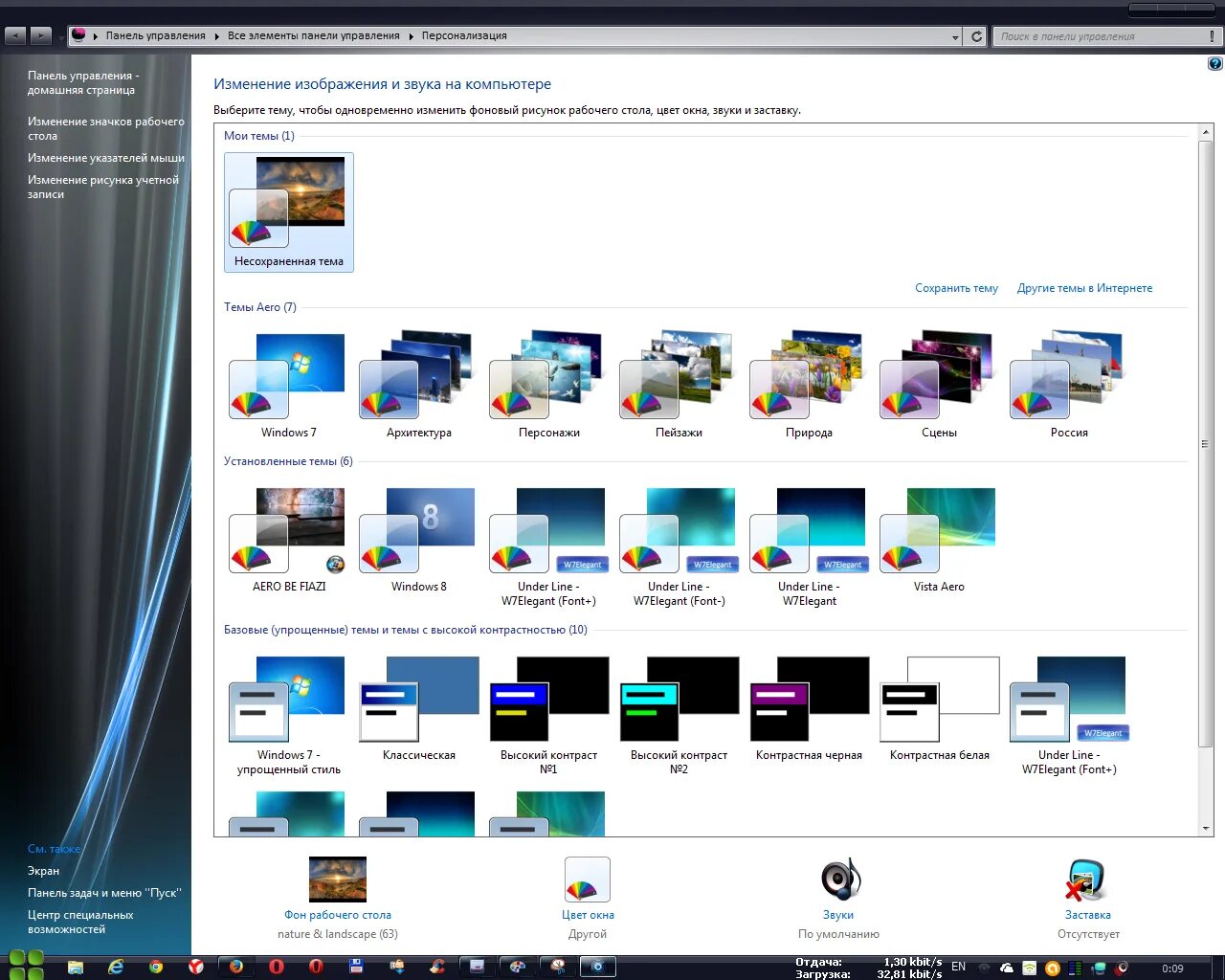This screenshot has height=980, width=1225.
Task: Apply the Россия theme
Action: (x=1070, y=386)
